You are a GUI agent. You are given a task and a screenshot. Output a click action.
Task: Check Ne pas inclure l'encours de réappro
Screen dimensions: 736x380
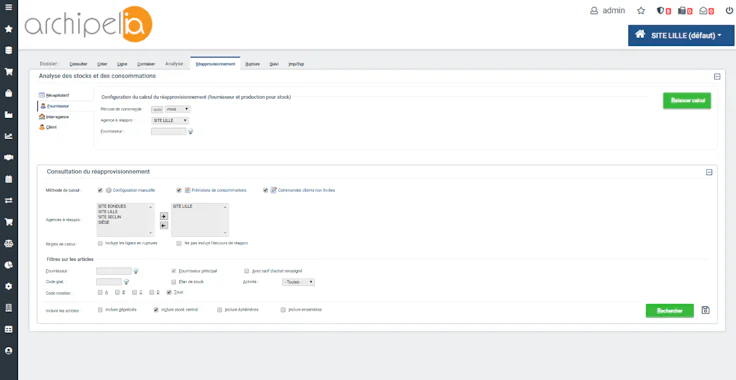click(179, 243)
